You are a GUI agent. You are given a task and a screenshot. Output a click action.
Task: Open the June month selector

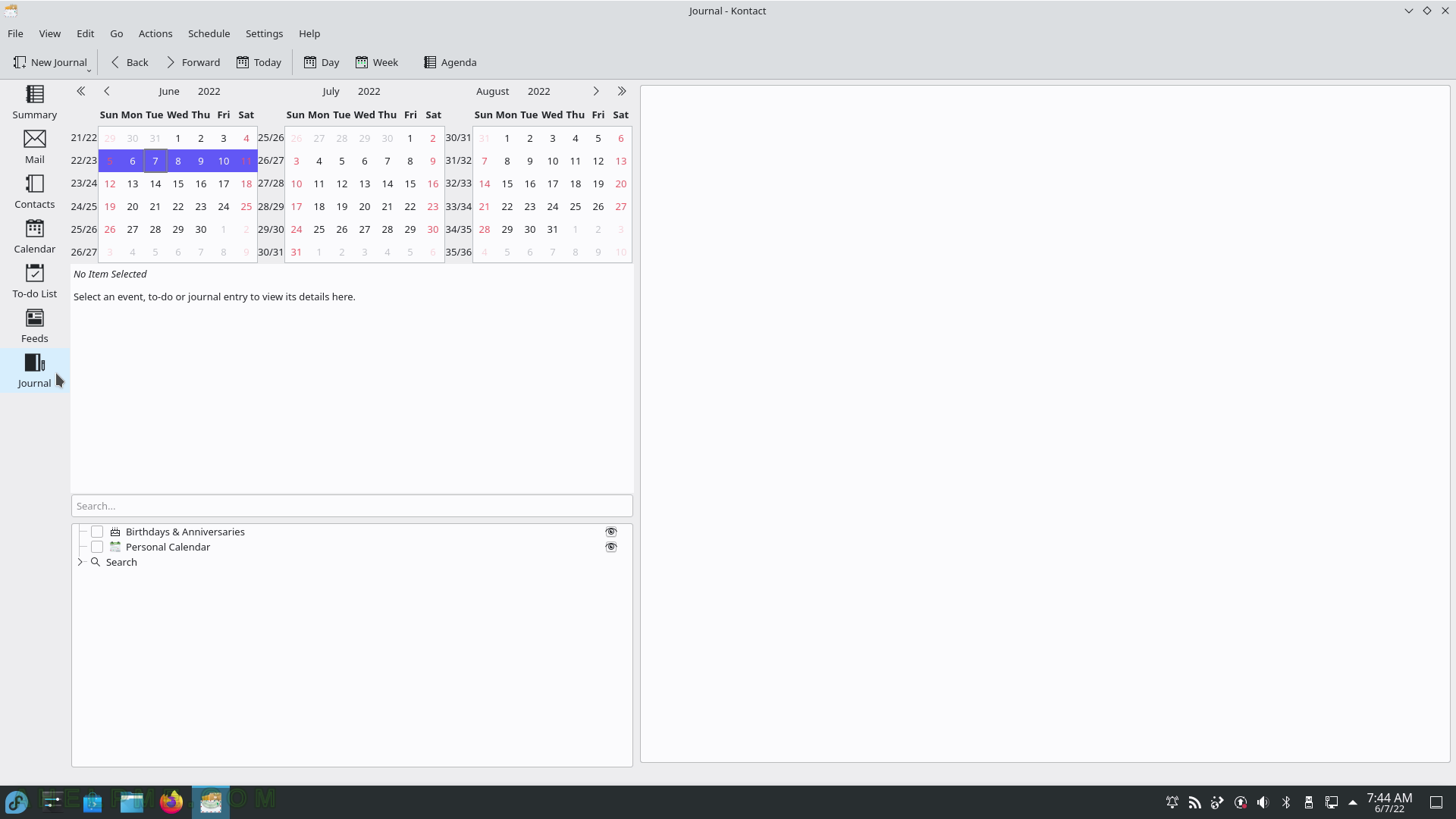click(169, 91)
